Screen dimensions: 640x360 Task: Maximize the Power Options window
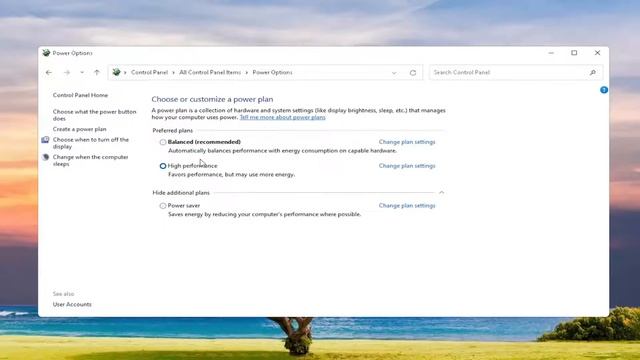tap(574, 53)
